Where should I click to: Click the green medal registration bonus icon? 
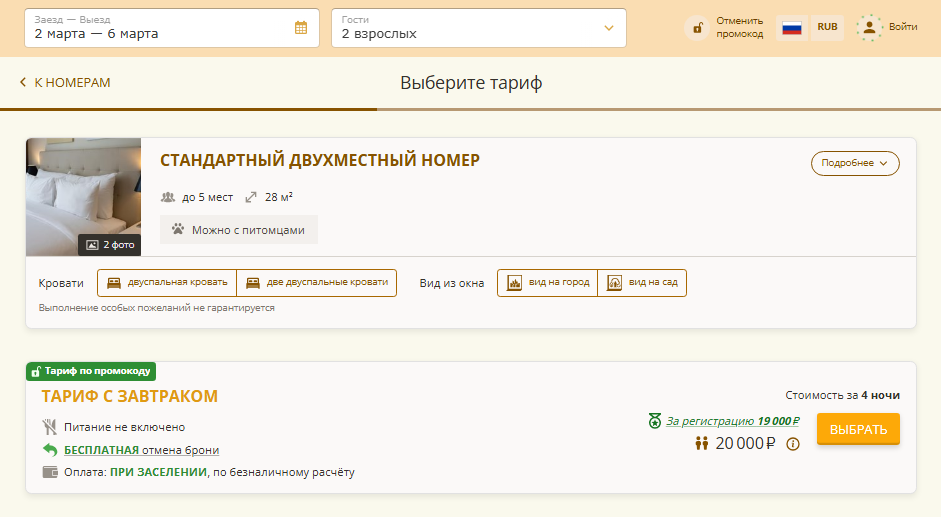tap(655, 420)
